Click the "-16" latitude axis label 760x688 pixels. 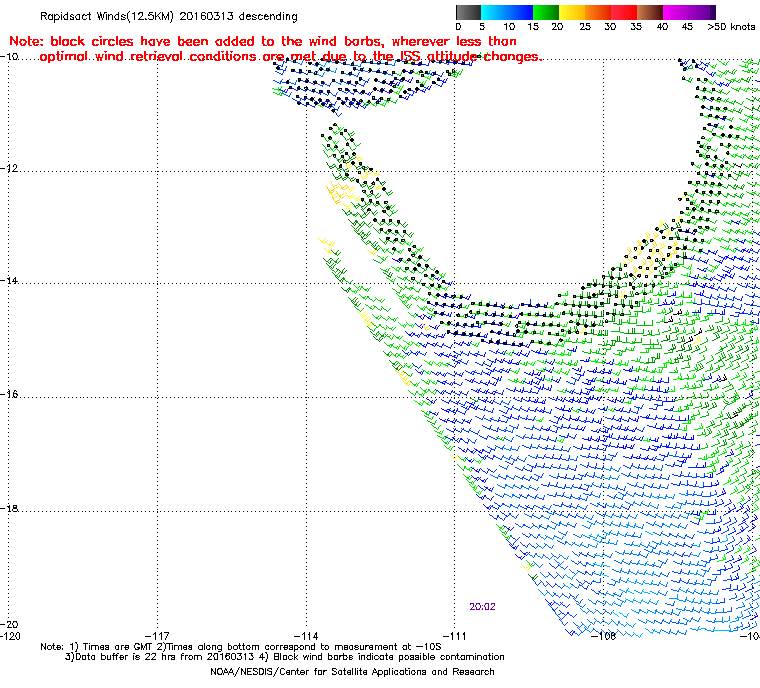click(9, 394)
